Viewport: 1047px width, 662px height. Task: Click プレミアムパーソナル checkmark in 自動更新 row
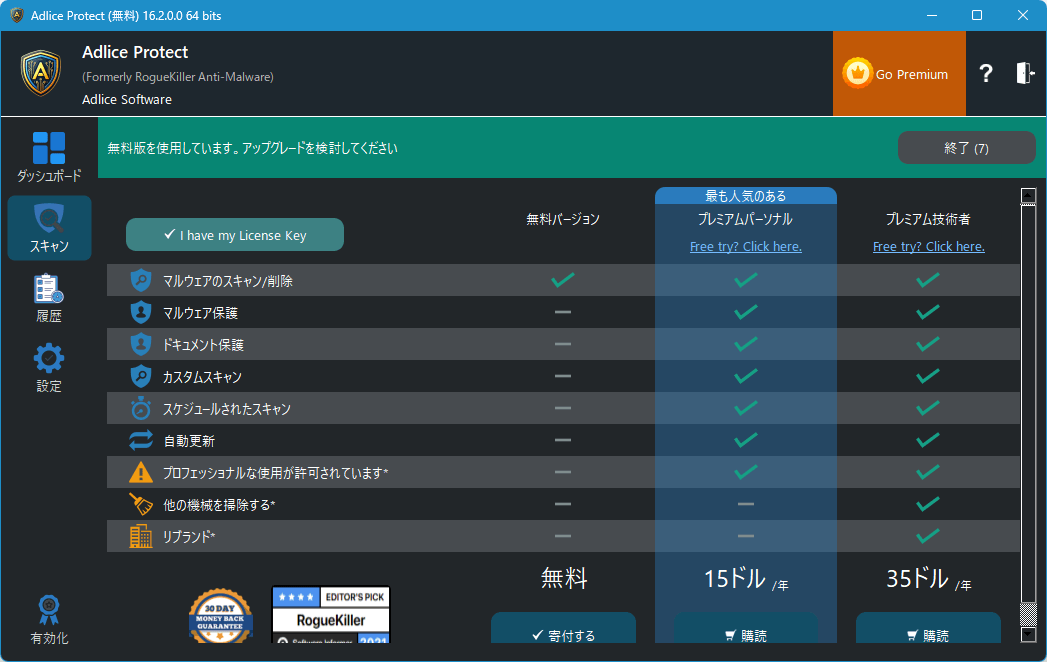tap(745, 440)
